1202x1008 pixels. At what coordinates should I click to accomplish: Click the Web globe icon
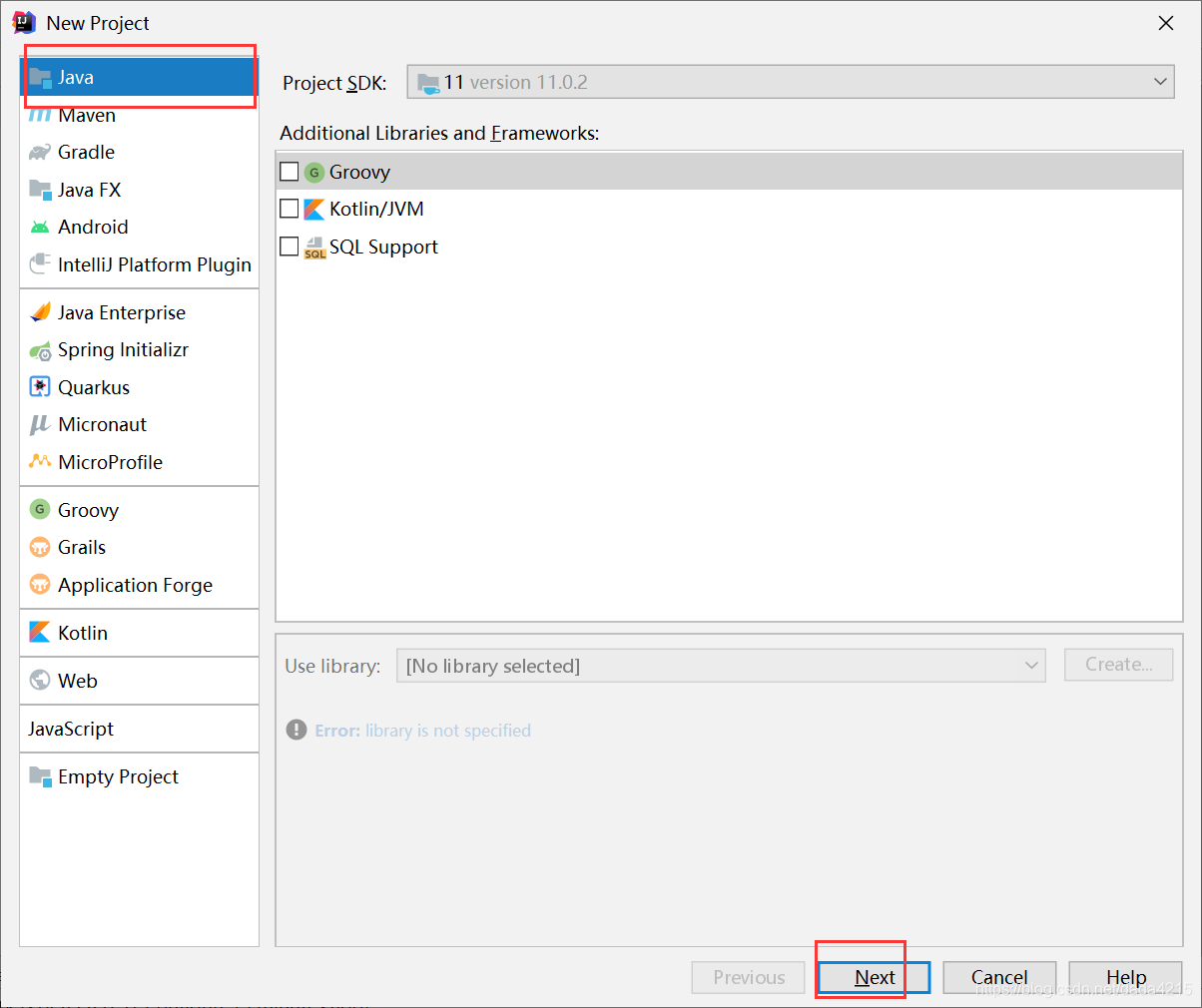click(40, 681)
